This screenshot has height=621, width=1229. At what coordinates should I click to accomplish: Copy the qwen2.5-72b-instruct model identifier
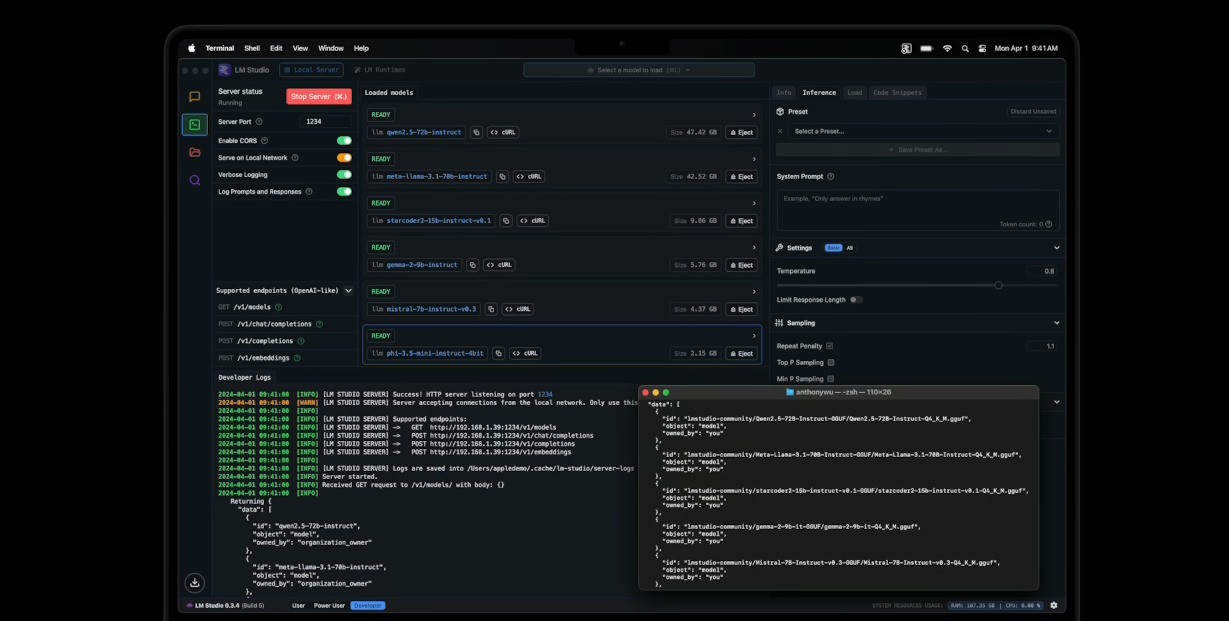pyautogui.click(x=476, y=132)
